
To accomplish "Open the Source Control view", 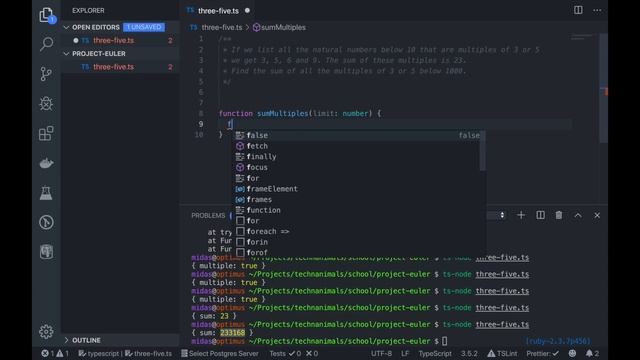I will tap(46, 74).
